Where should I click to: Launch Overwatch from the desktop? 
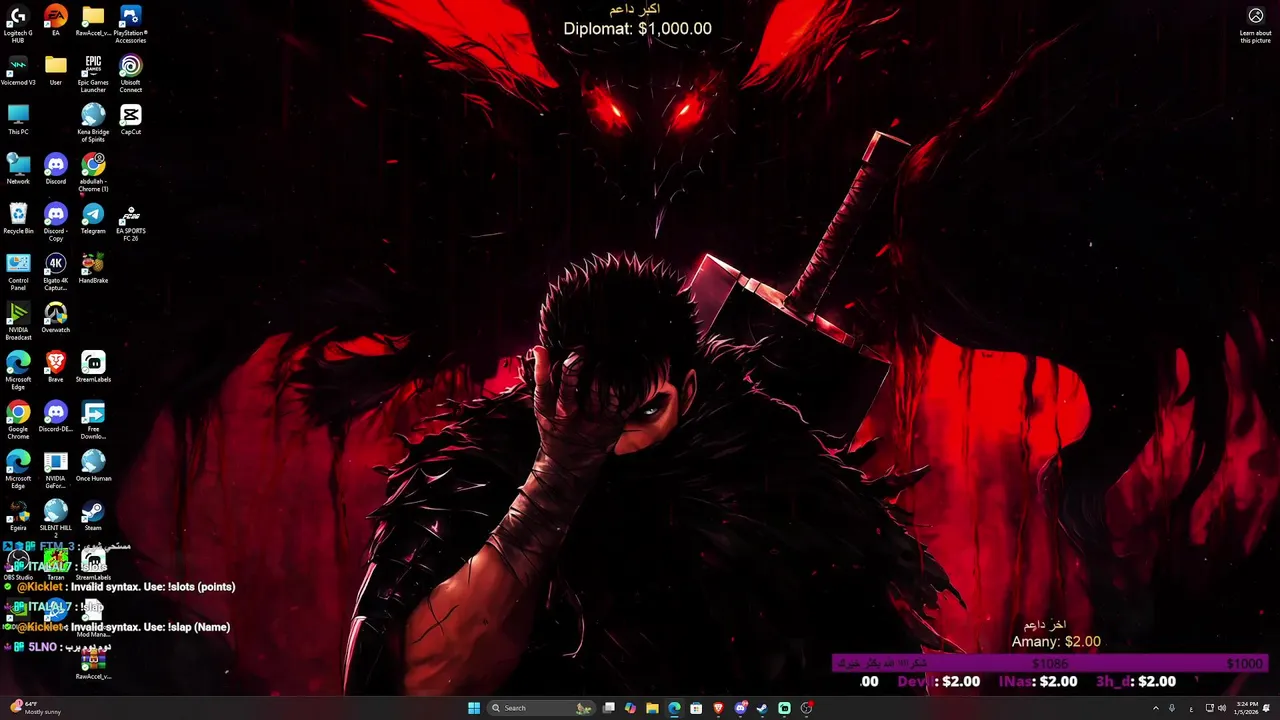(x=56, y=317)
